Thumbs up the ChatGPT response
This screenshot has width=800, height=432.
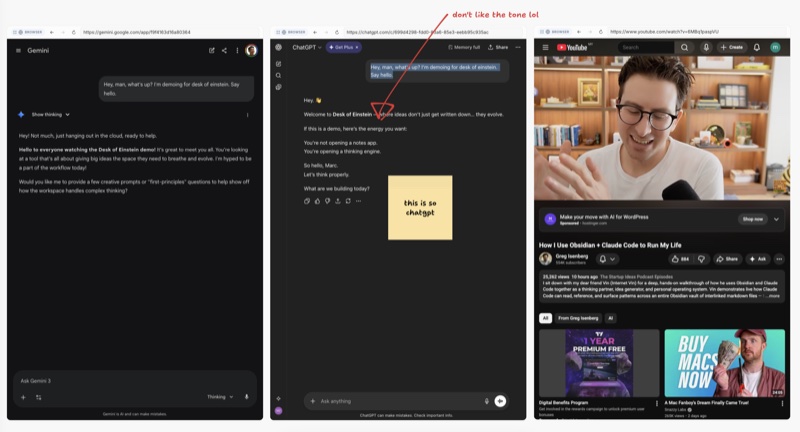pos(317,201)
